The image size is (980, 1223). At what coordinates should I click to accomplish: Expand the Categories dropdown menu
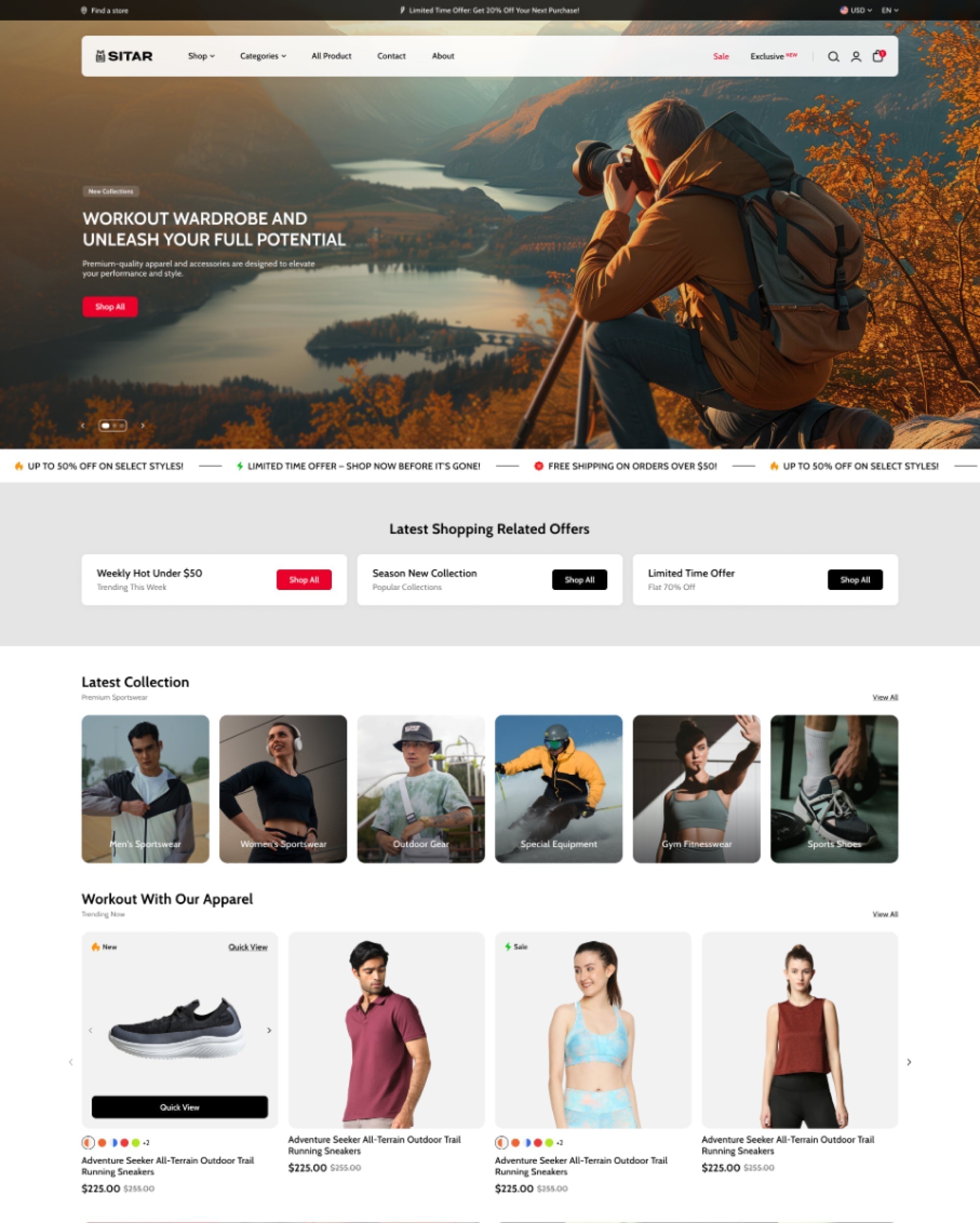click(x=263, y=55)
